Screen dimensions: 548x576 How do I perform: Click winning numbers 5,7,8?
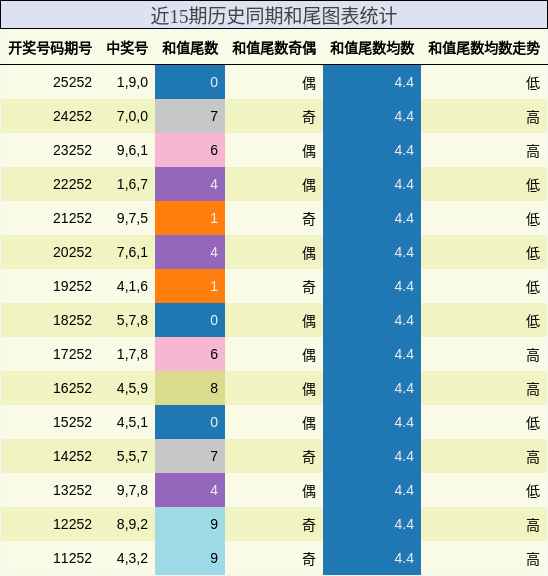pyautogui.click(x=132, y=320)
